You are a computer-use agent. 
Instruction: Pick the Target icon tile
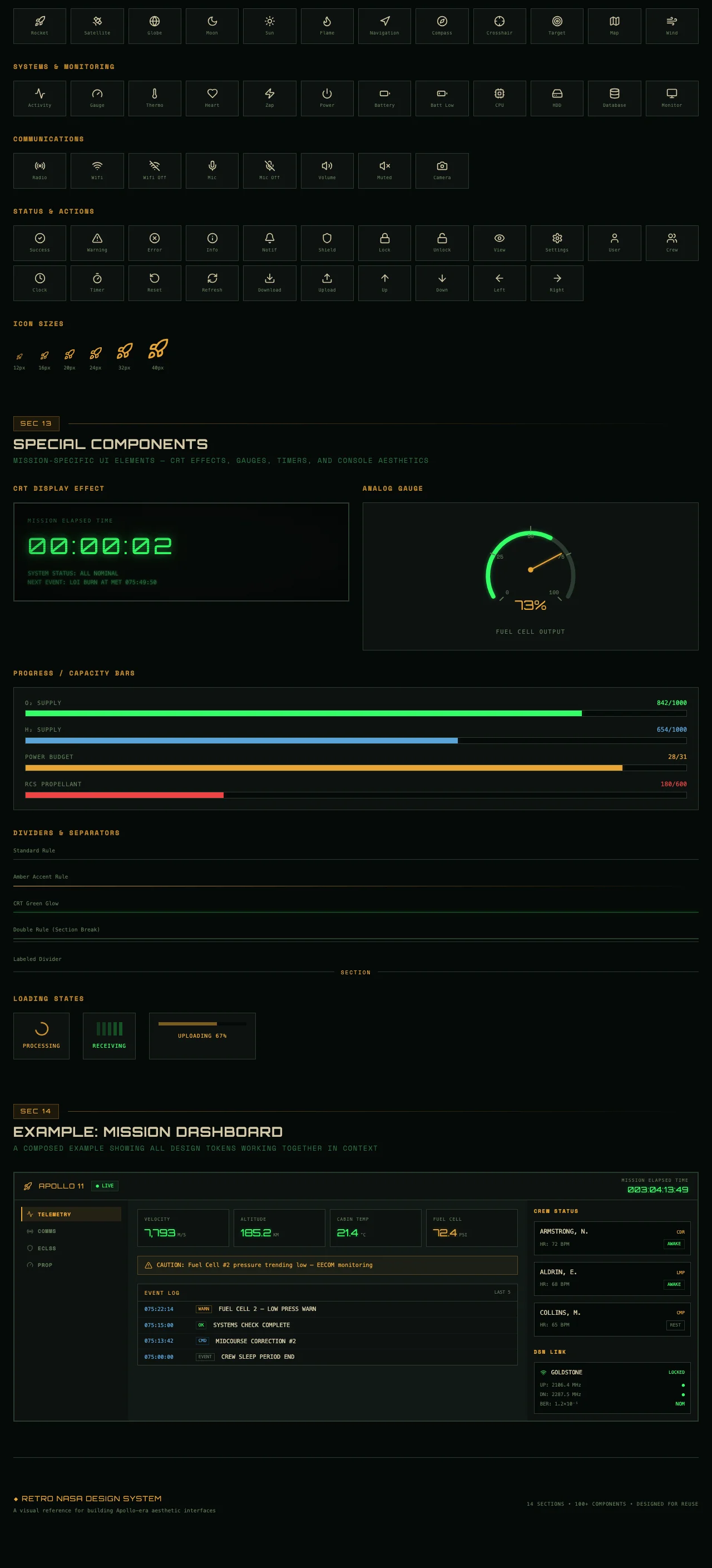click(x=557, y=26)
